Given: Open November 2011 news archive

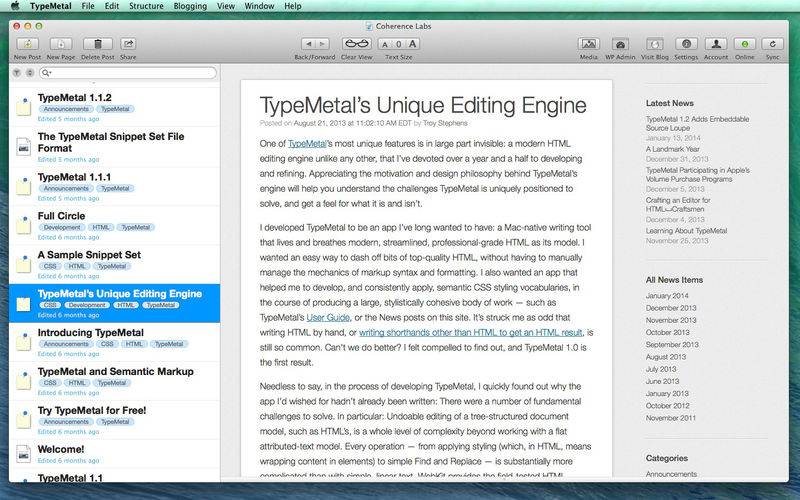Looking at the screenshot, I should [x=670, y=418].
